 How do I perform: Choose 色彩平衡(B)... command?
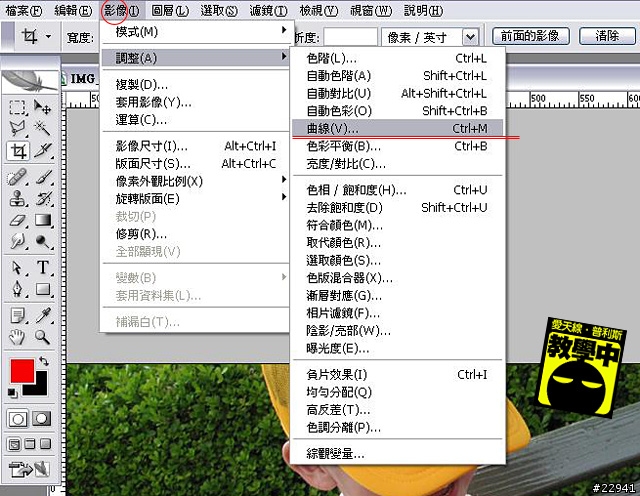coord(398,146)
